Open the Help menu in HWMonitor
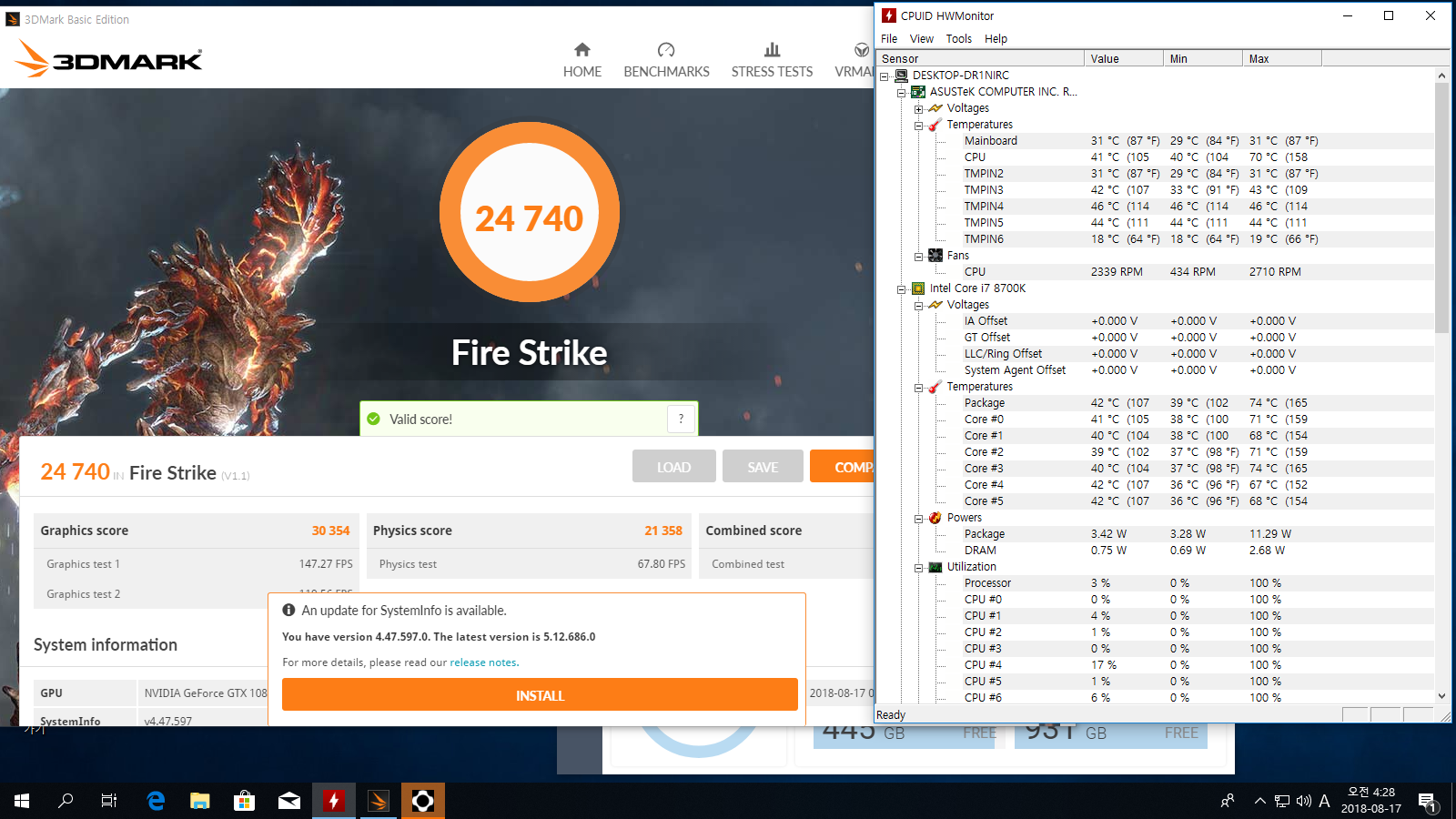 click(996, 38)
